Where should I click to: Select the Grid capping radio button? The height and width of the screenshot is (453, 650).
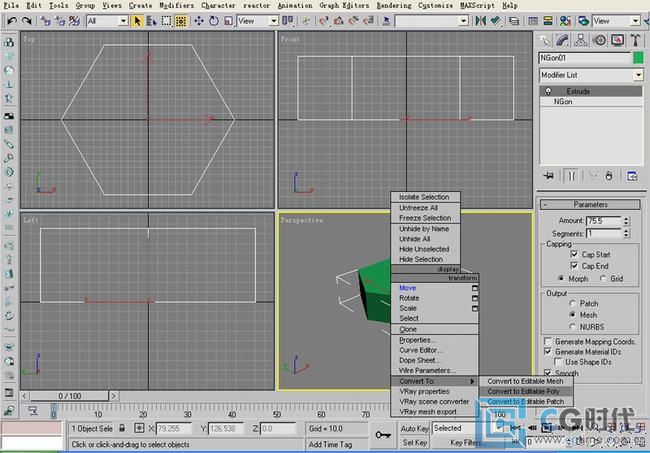(x=603, y=279)
